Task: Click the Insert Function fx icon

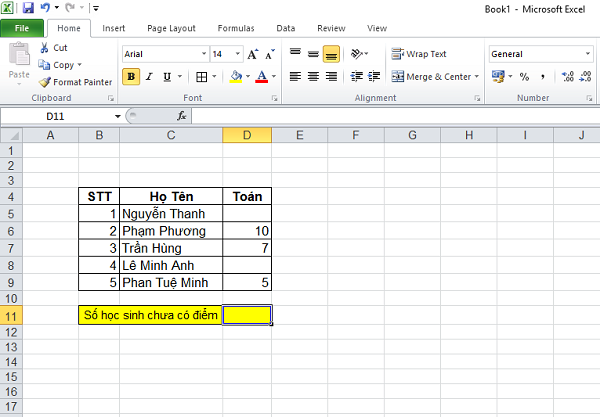Action: 182,116
